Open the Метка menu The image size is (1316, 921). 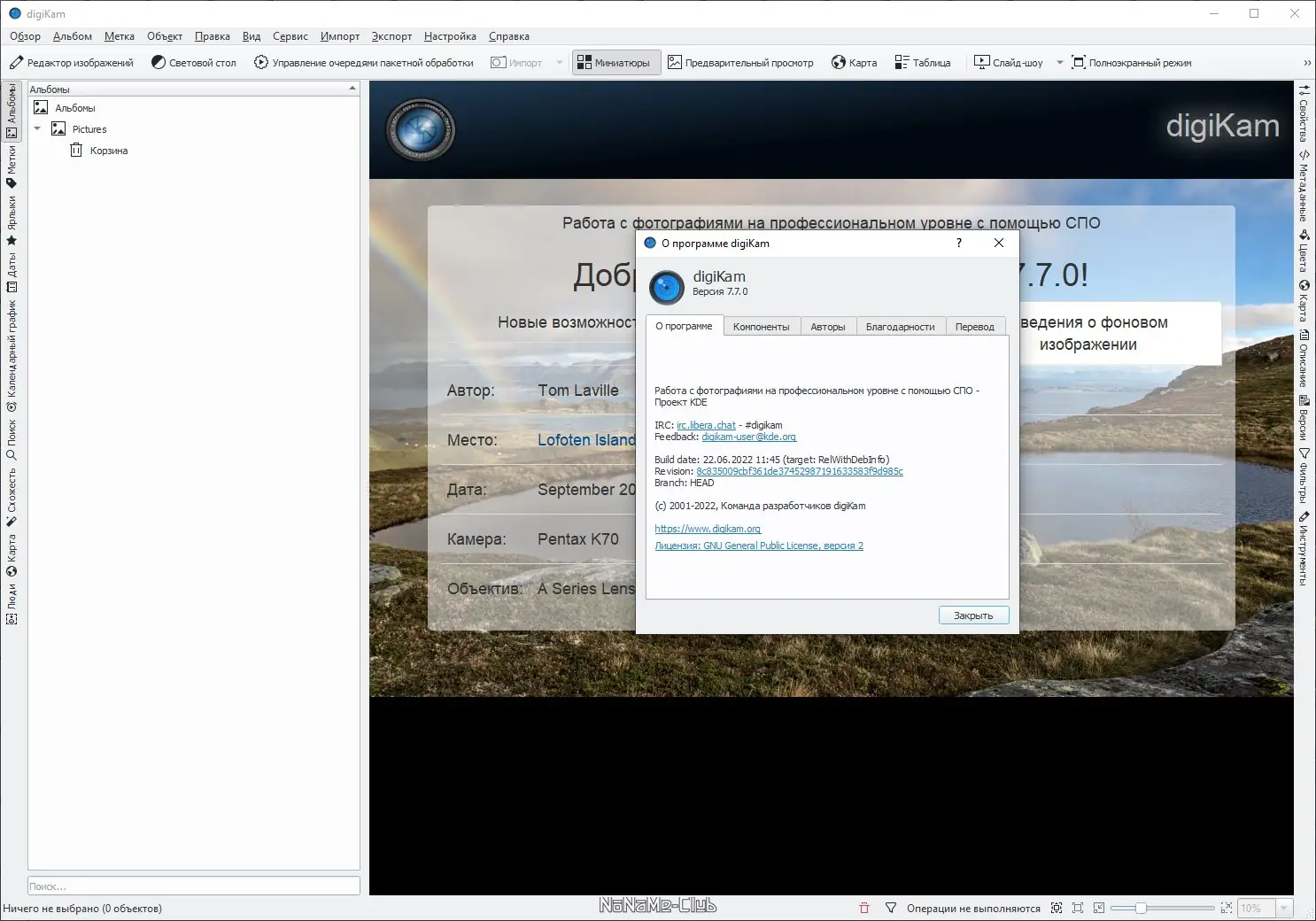pos(120,36)
